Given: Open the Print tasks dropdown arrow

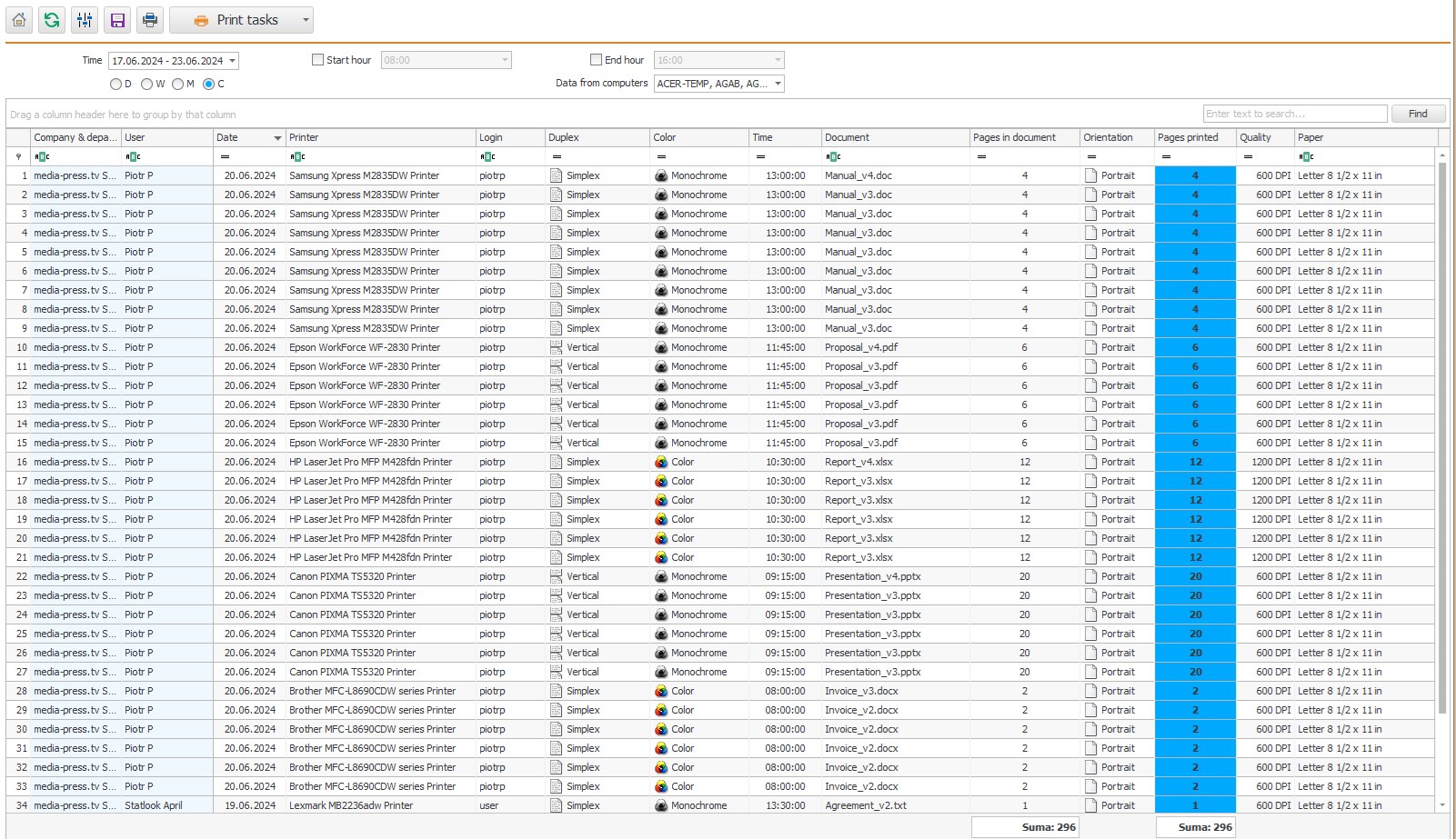Looking at the screenshot, I should pyautogui.click(x=306, y=20).
